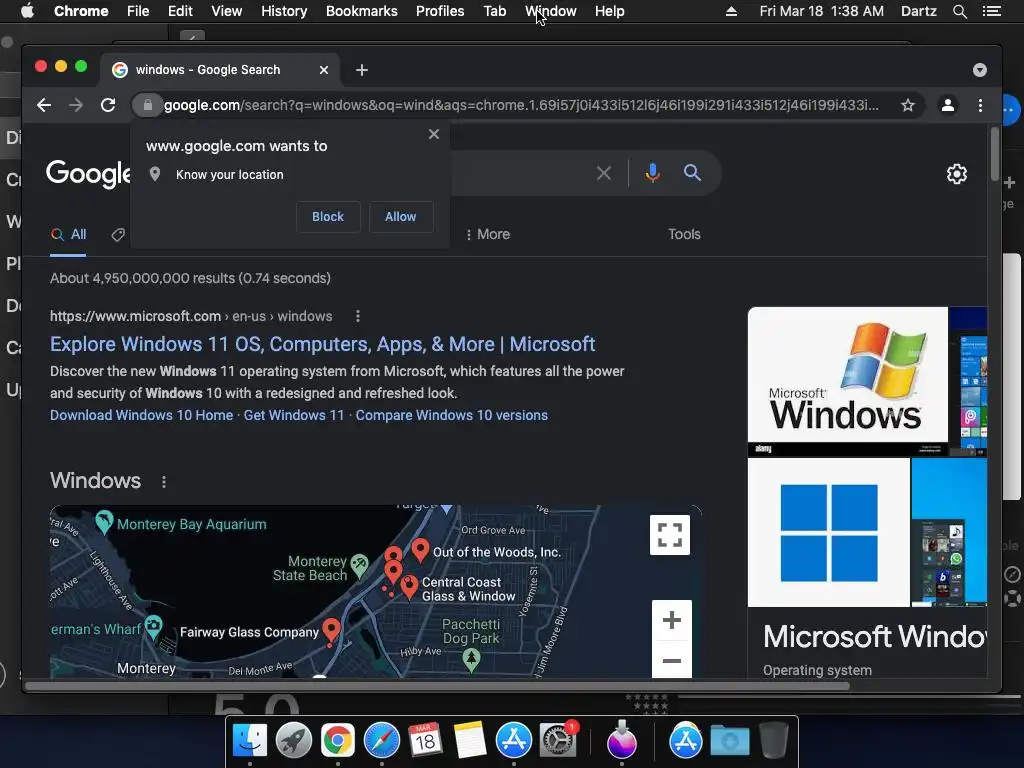Screen dimensions: 1024x768
Task: Select the All results tab
Action: click(69, 234)
